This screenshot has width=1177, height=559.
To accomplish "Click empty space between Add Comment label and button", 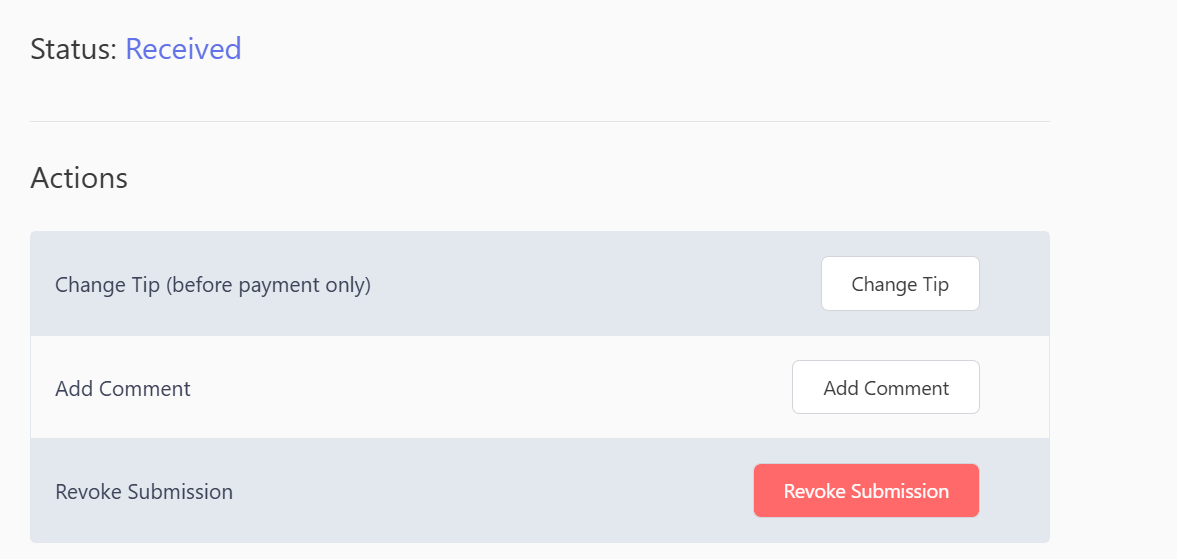I will [x=488, y=388].
